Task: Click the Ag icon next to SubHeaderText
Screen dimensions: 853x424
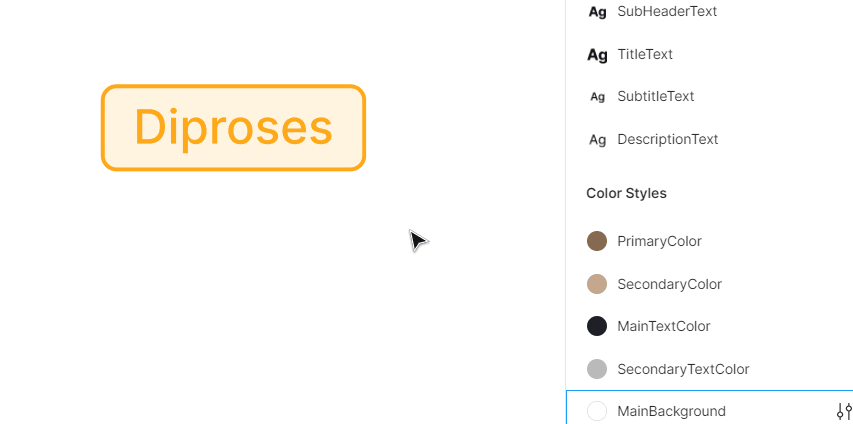Action: click(x=597, y=12)
